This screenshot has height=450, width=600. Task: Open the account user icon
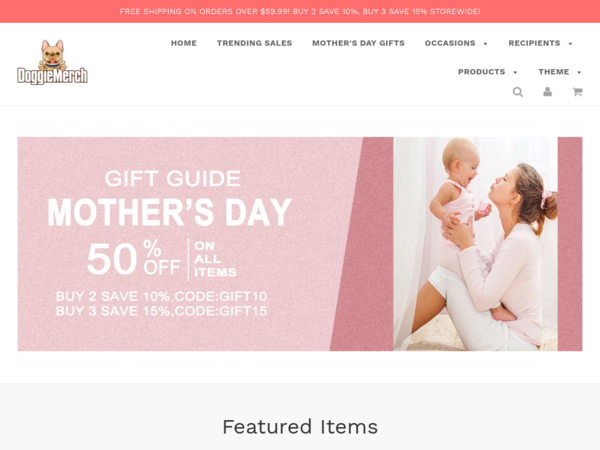[548, 91]
